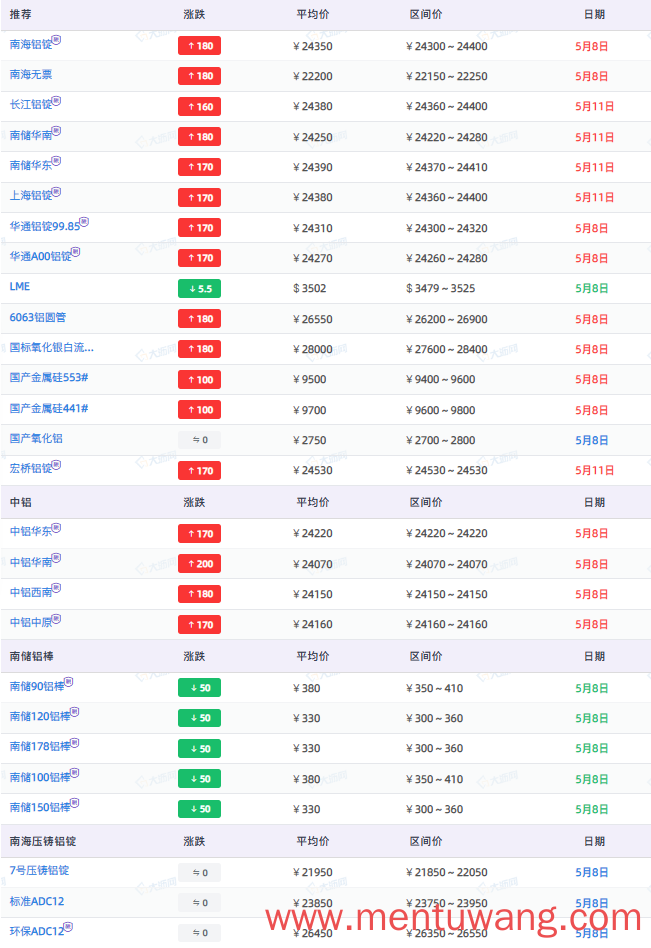This screenshot has width=651, height=948.
Task: Open the 华通铝锭99.85 link
Action: [45, 227]
